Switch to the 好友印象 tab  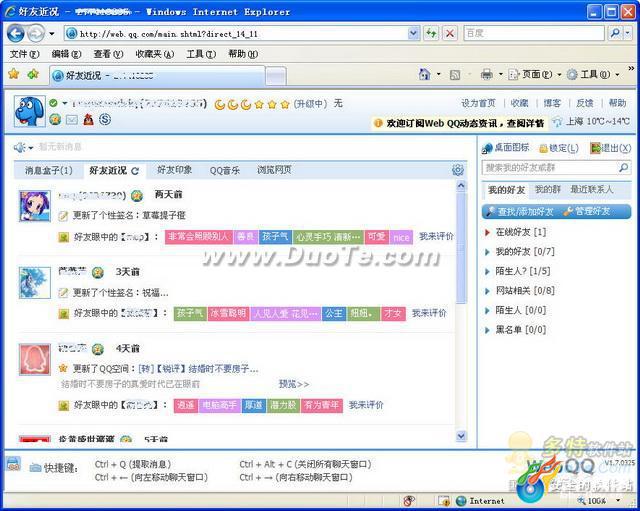point(174,170)
